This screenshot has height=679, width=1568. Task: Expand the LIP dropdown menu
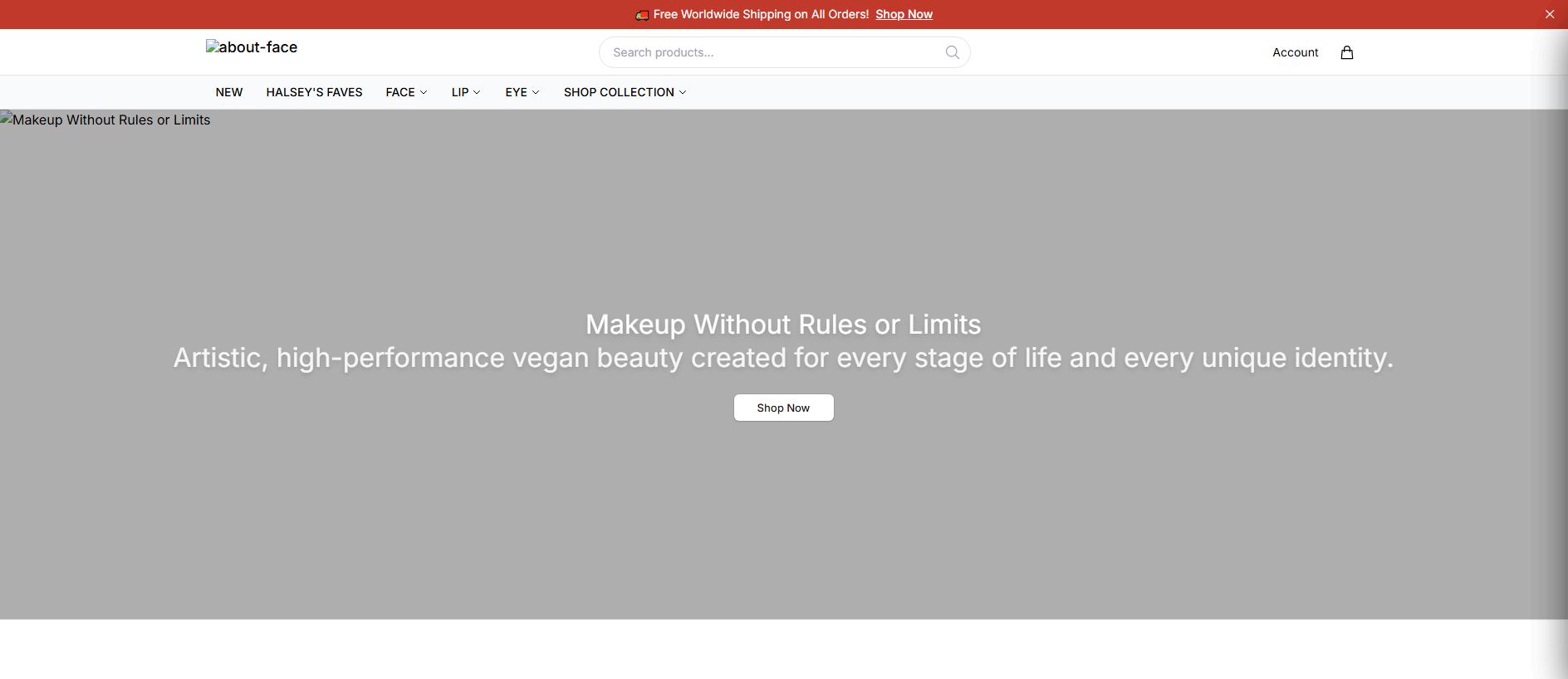click(x=466, y=92)
